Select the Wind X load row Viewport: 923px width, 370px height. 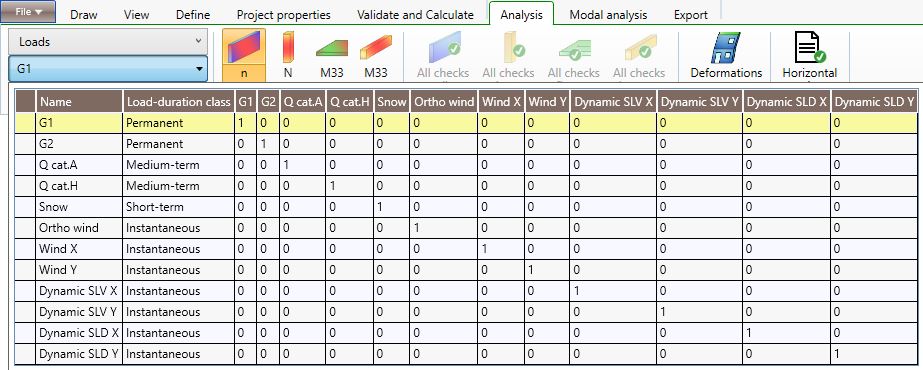click(x=466, y=249)
